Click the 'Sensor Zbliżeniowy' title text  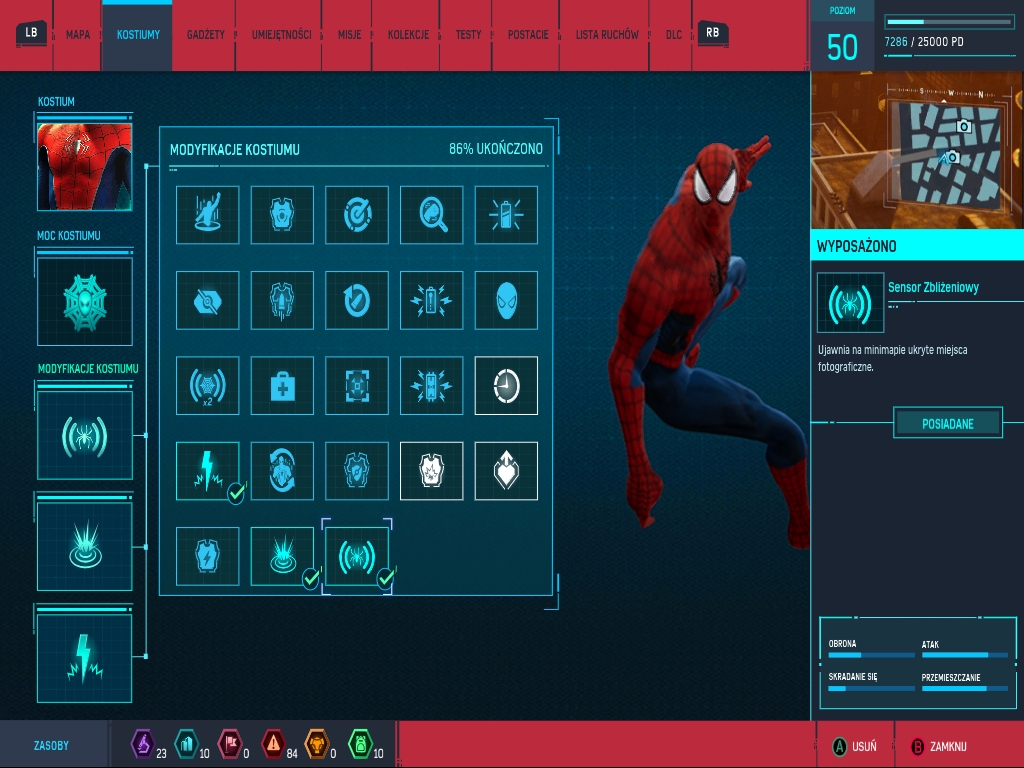click(x=933, y=287)
